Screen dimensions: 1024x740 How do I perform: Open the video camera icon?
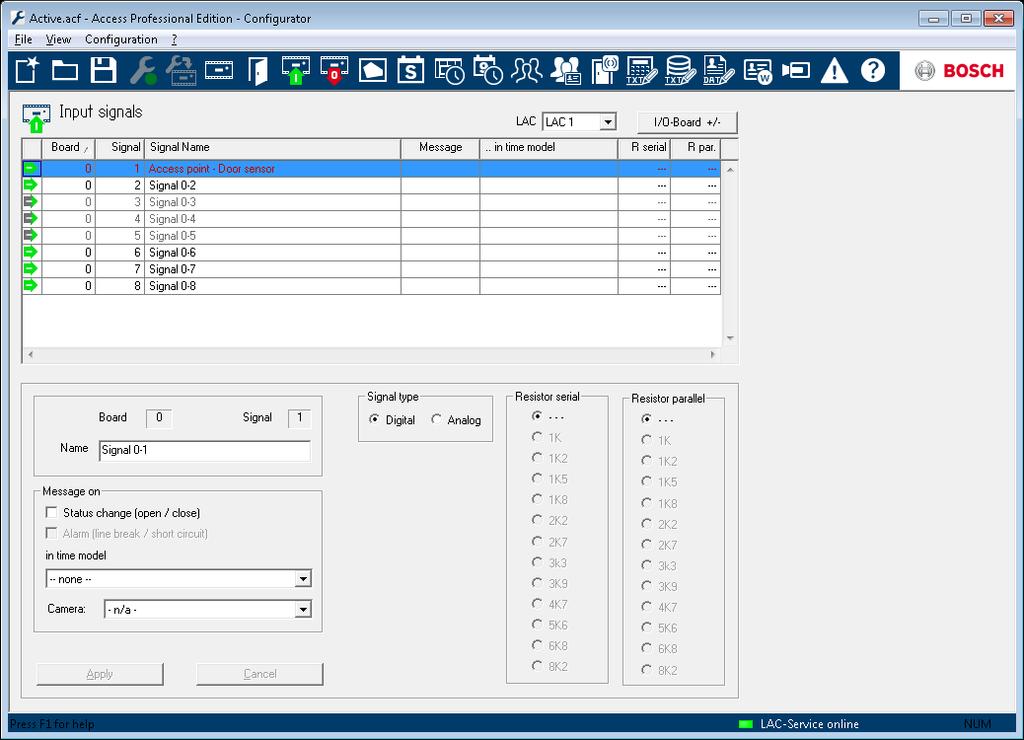coord(795,70)
